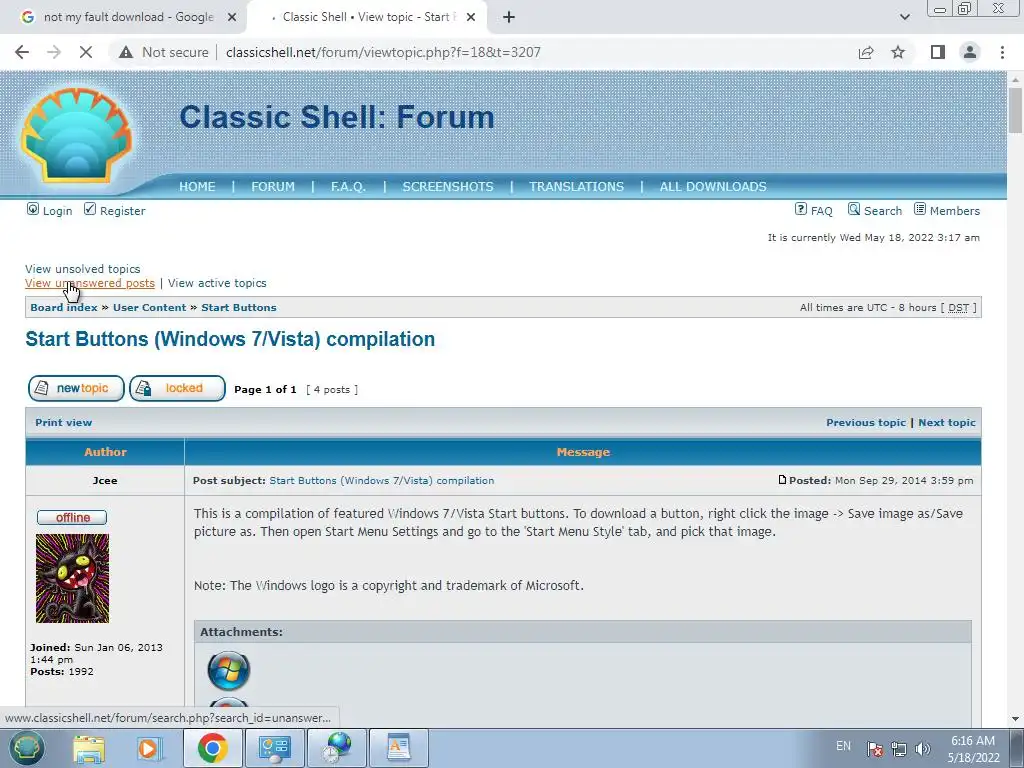Open File Explorer from the taskbar
The image size is (1024, 768).
89,748
